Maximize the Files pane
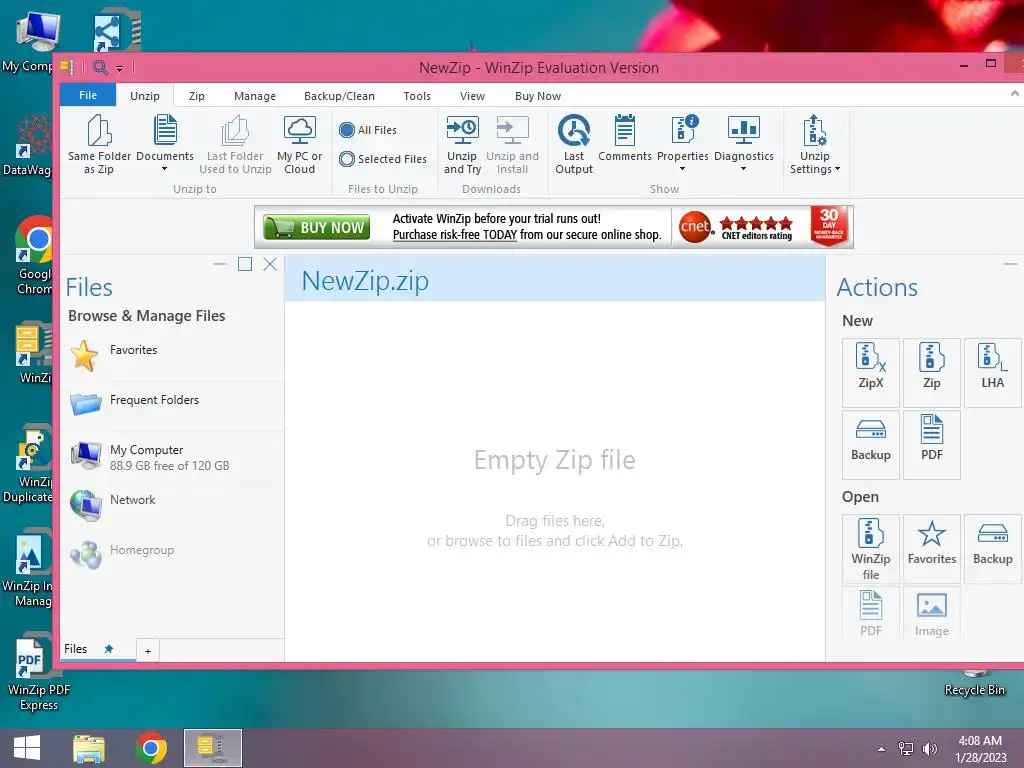The image size is (1024, 768). pos(245,264)
